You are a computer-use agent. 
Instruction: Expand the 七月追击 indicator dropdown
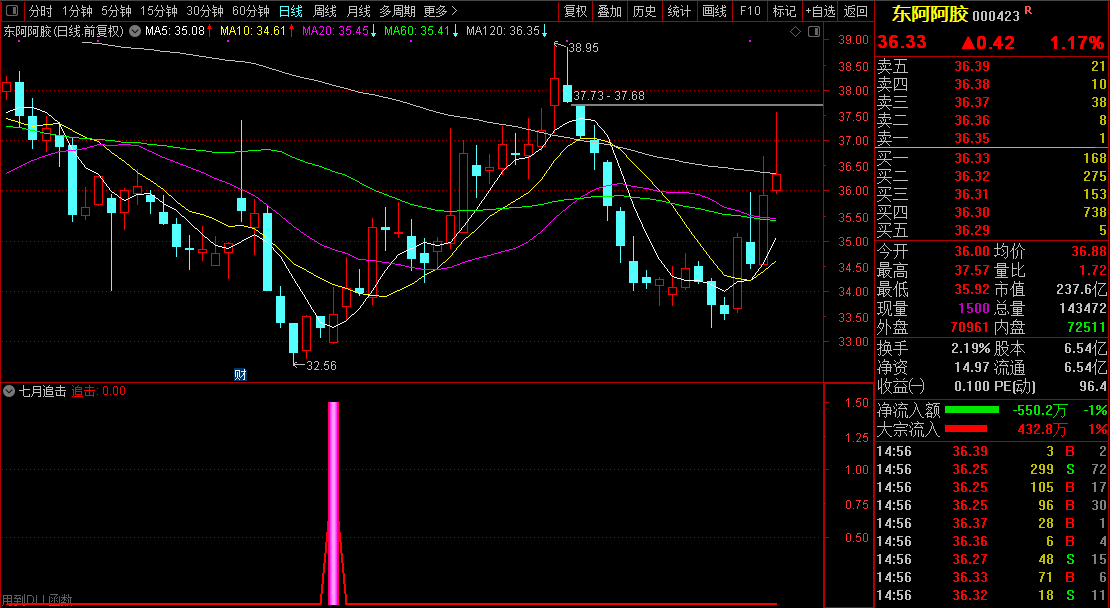[x=10, y=391]
